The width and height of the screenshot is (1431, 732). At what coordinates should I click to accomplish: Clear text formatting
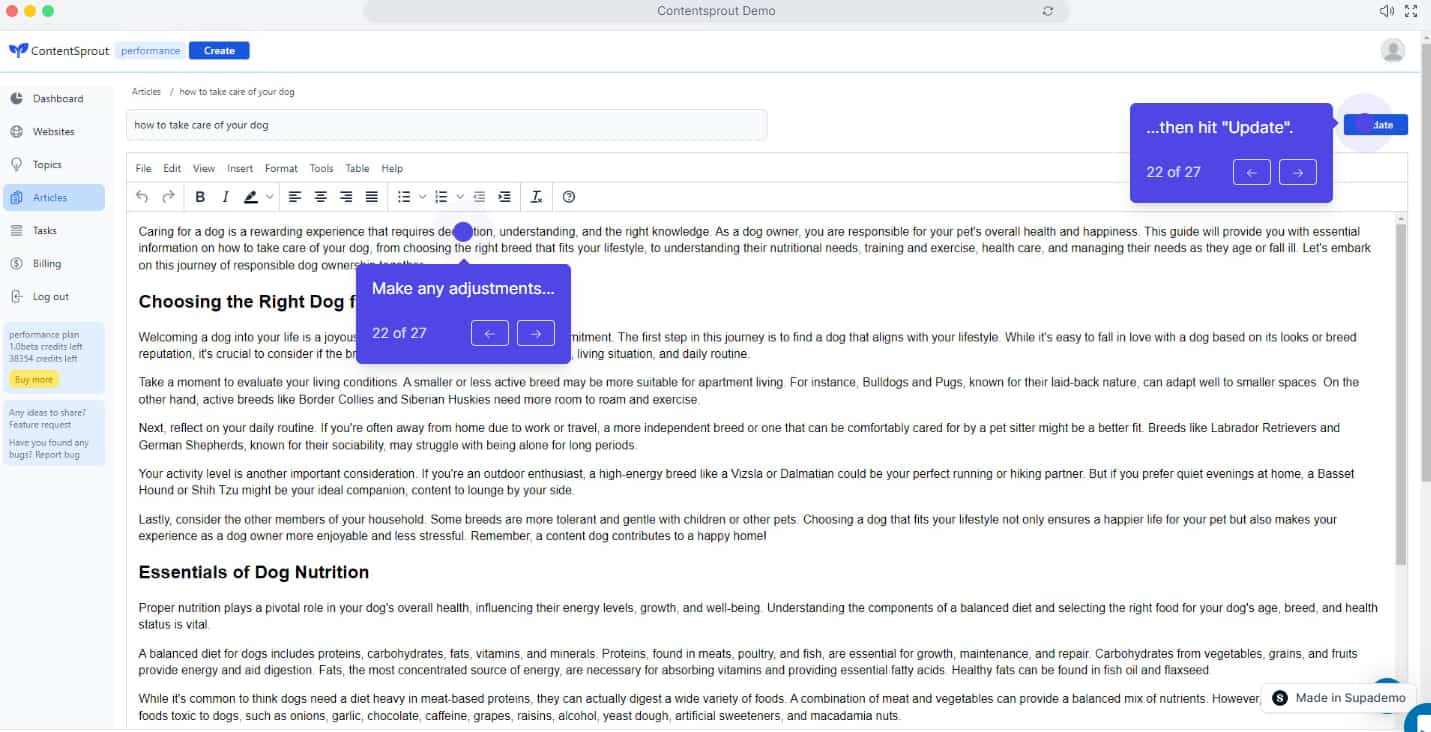tap(536, 196)
